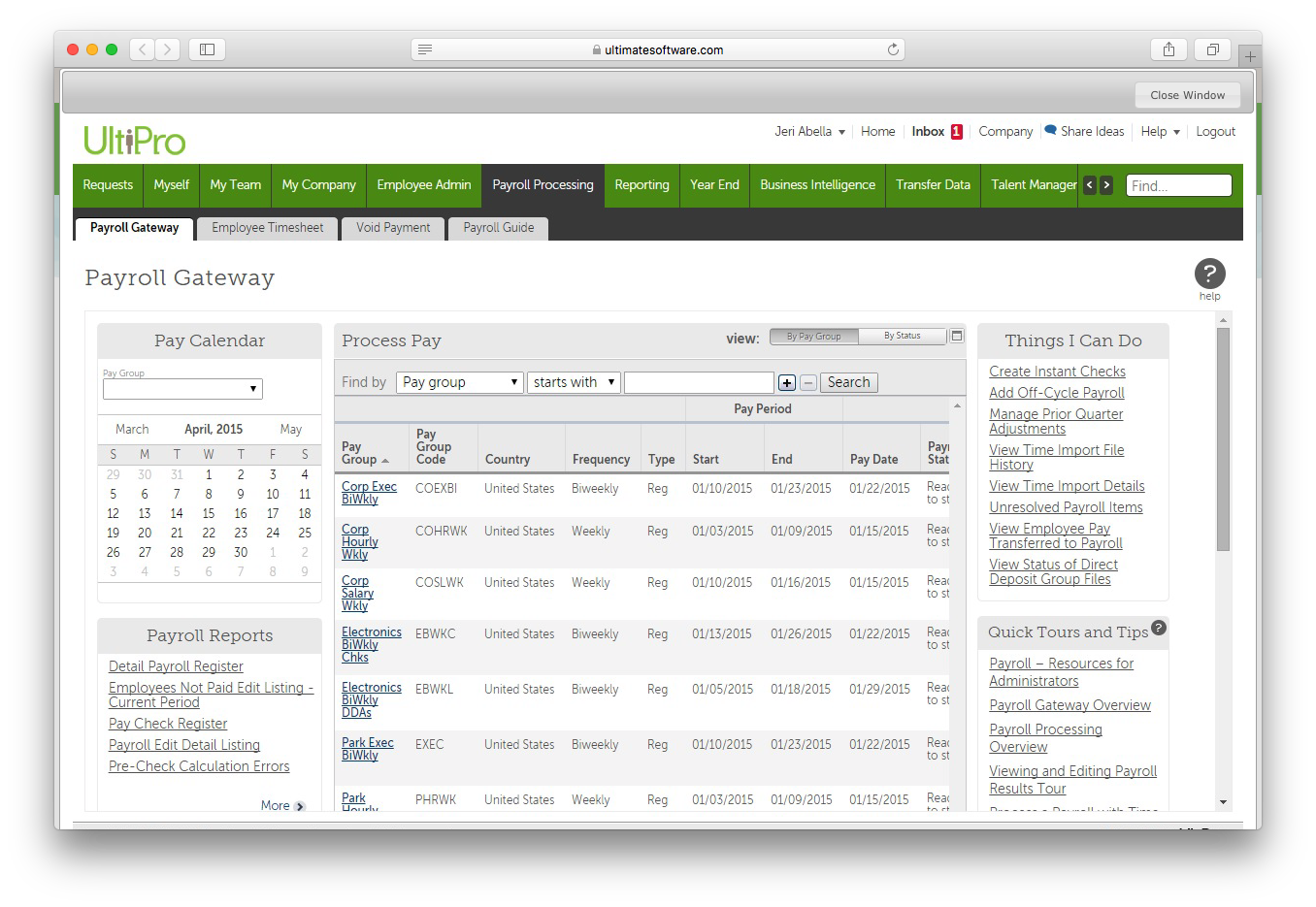Open the Business Intelligence menu
The width and height of the screenshot is (1316, 907).
[817, 185]
